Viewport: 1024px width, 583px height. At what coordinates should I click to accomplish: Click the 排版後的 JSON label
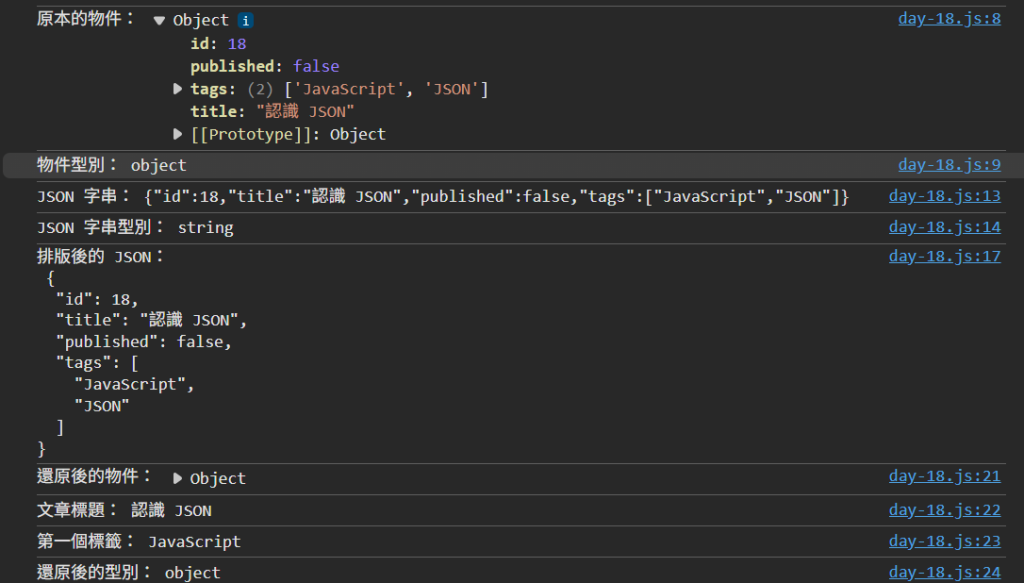tap(100, 257)
